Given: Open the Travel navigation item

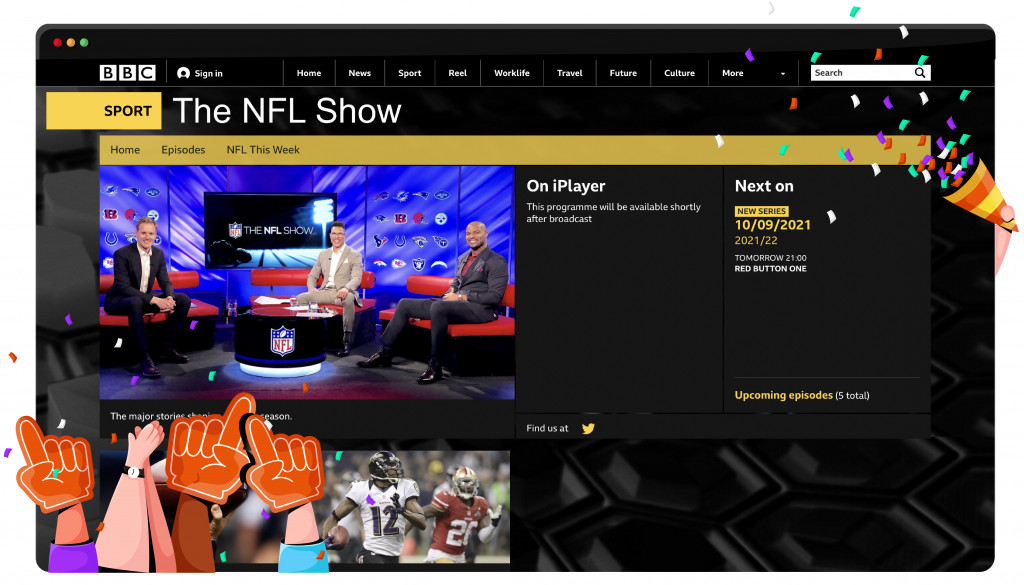Looking at the screenshot, I should pos(569,73).
